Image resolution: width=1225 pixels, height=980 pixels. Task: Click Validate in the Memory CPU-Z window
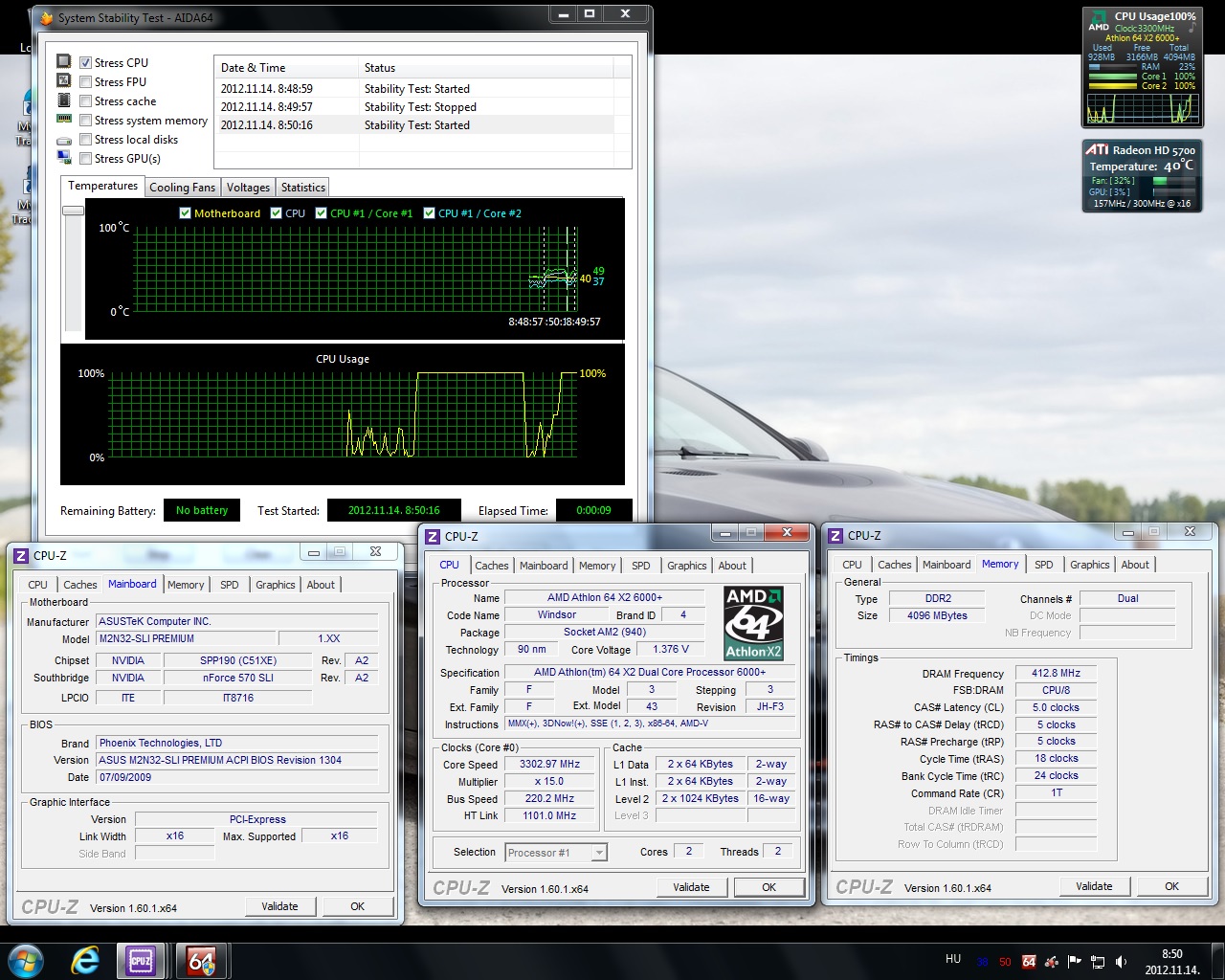pyautogui.click(x=1094, y=886)
